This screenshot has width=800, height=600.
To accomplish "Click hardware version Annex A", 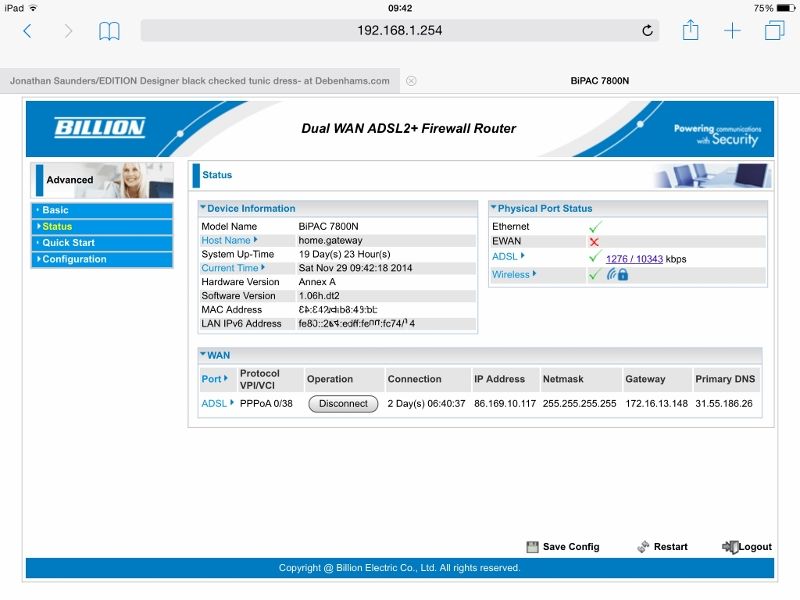I will pos(317,282).
